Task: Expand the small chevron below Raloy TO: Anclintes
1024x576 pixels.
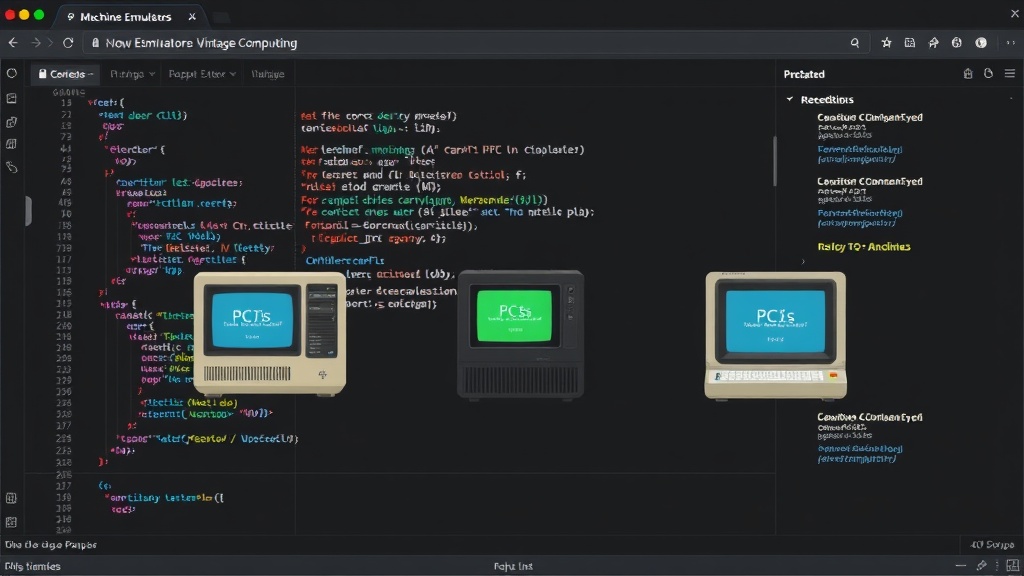Action: point(803,262)
